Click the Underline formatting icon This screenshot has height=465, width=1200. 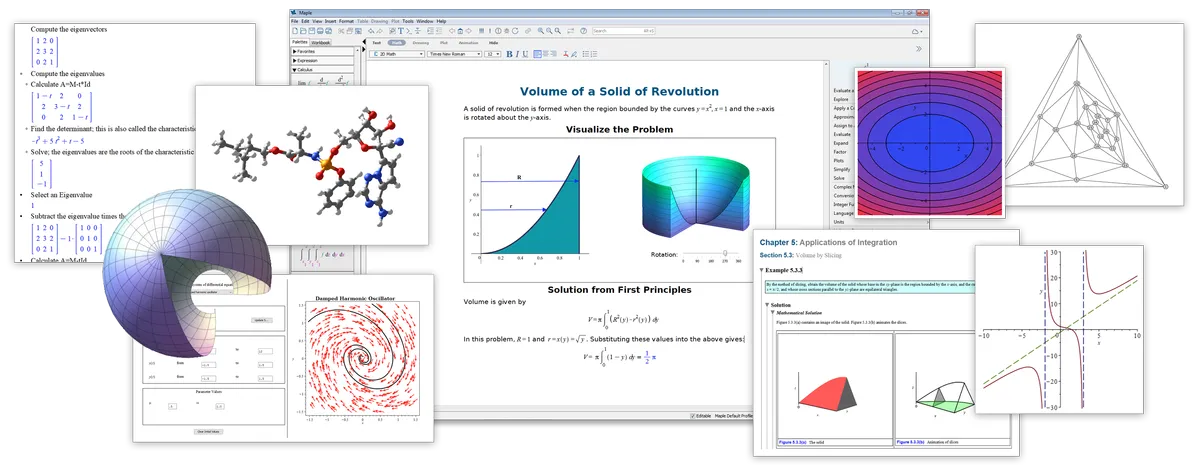tap(525, 54)
